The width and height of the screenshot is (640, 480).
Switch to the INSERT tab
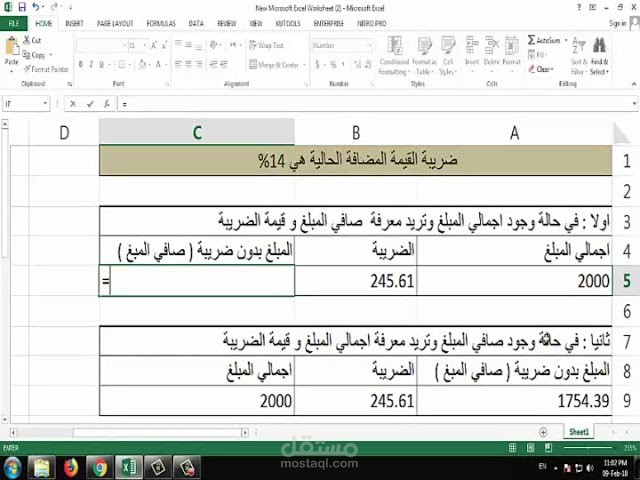(74, 23)
